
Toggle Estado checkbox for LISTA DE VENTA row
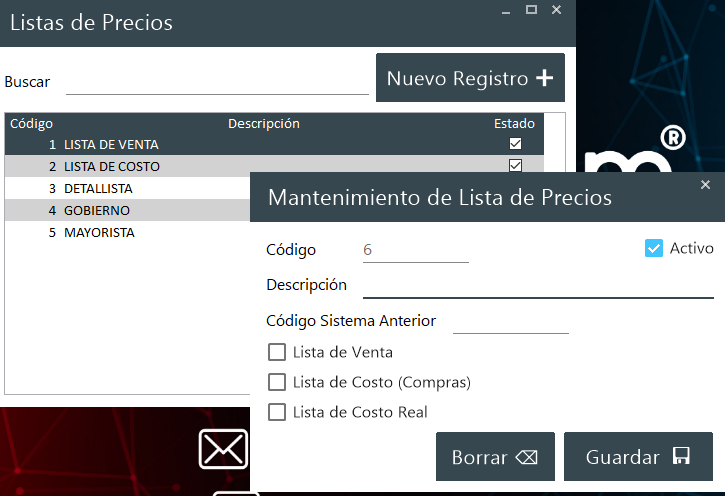tap(516, 144)
